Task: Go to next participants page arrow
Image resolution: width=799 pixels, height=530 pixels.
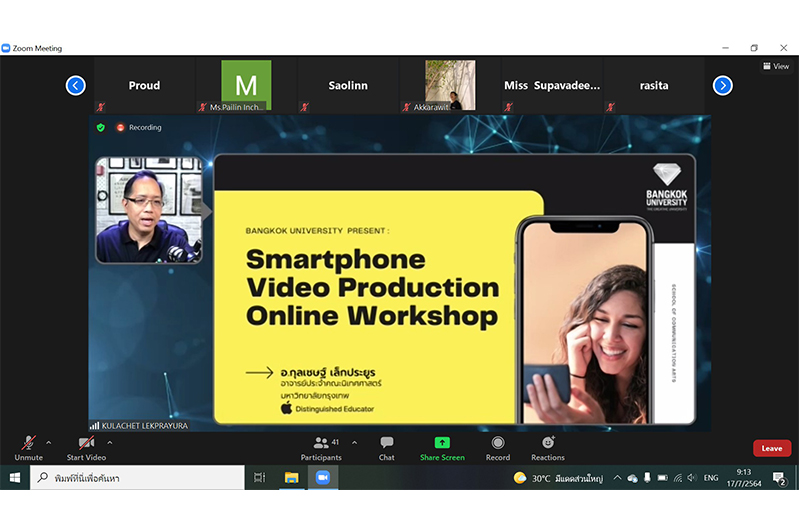Action: click(x=723, y=85)
